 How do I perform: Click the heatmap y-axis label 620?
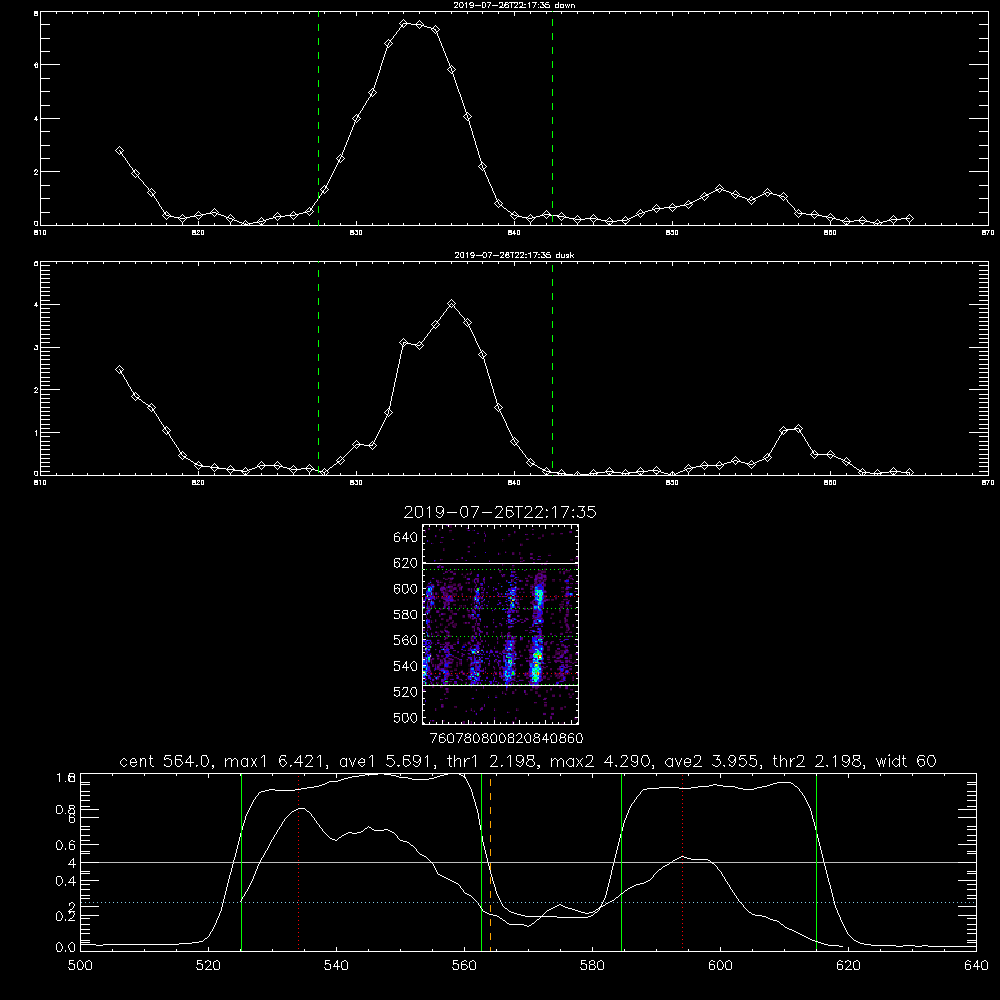pos(405,563)
